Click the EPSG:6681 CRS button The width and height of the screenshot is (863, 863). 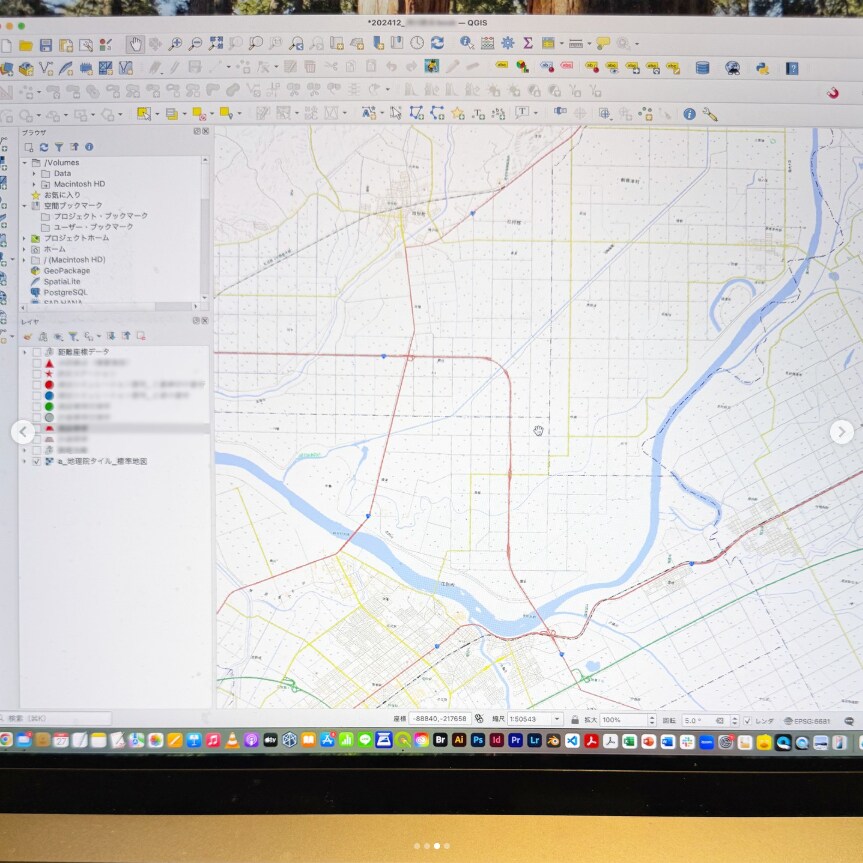[807, 721]
